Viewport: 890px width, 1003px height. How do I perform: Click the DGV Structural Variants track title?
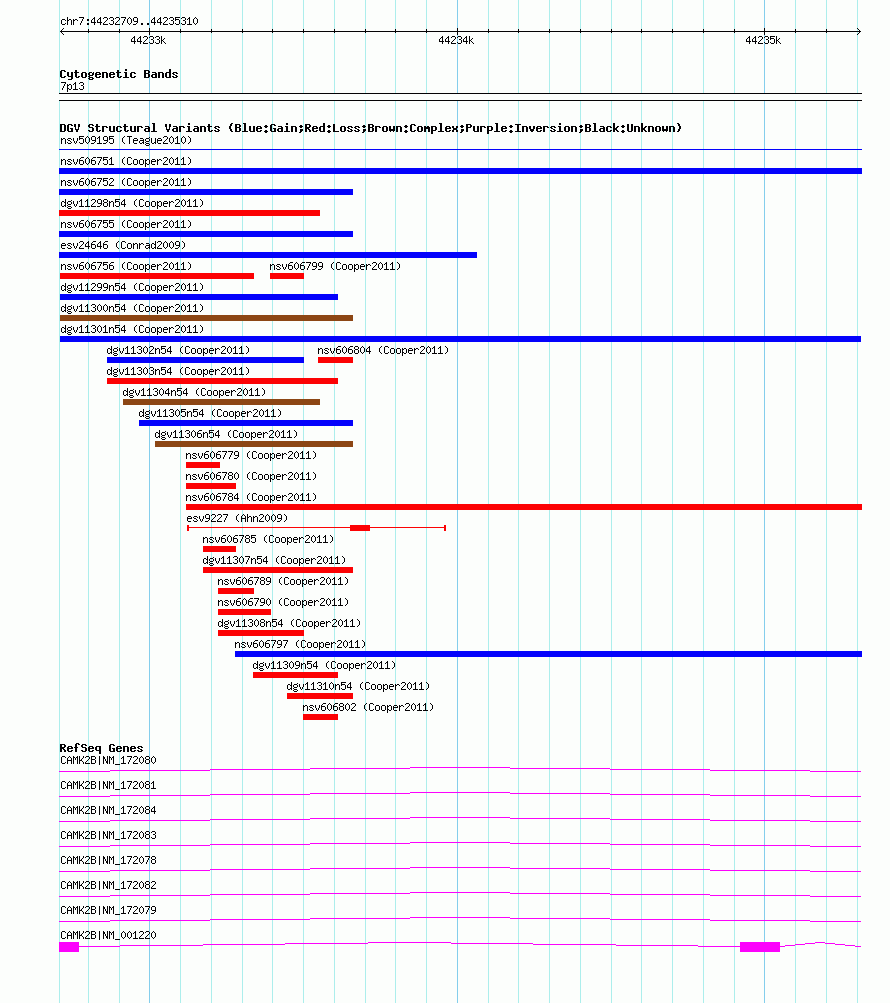[370, 128]
